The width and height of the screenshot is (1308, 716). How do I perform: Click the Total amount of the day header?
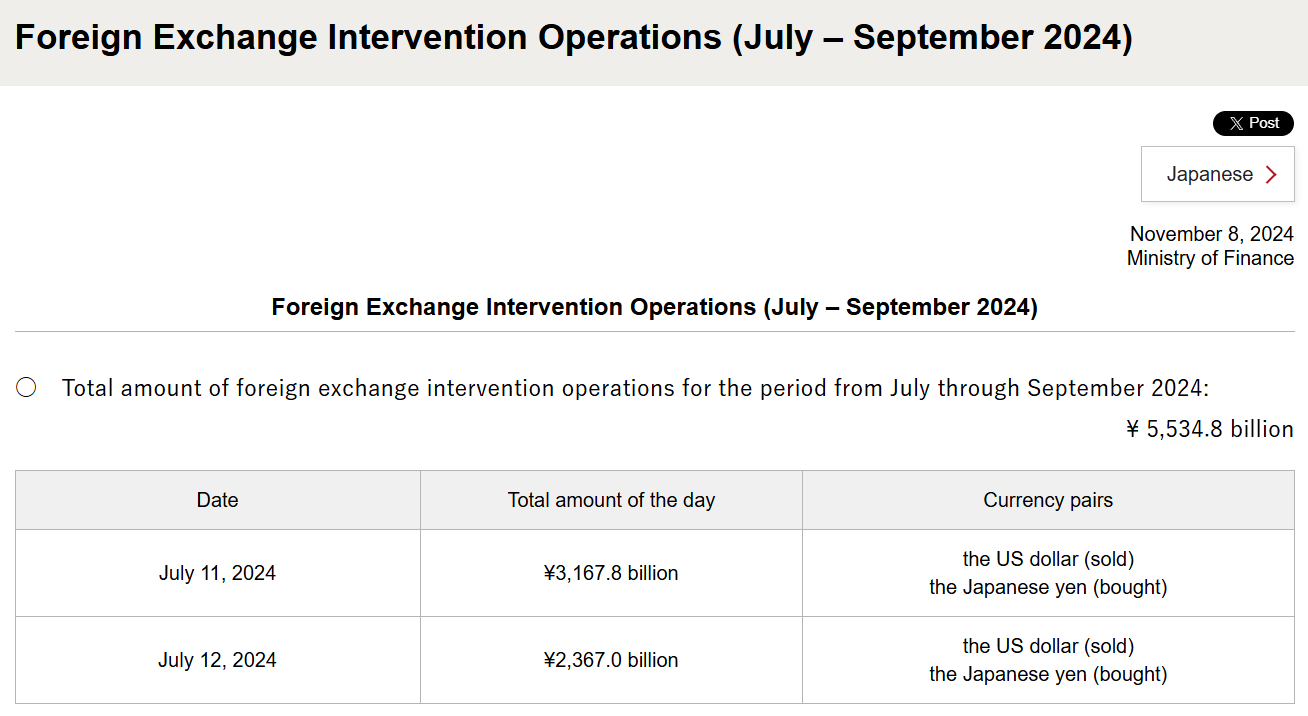tap(611, 500)
